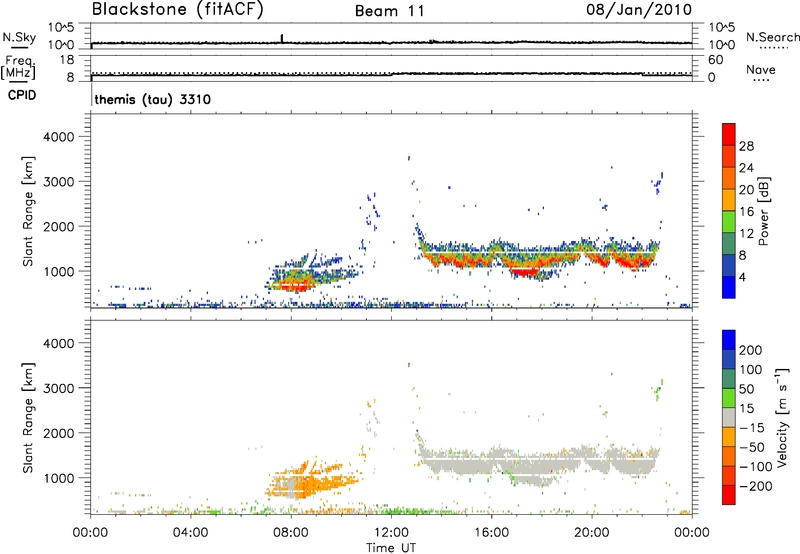800x554 pixels.
Task: Click the red swatch in the Power colorbar
Action: 729,134
